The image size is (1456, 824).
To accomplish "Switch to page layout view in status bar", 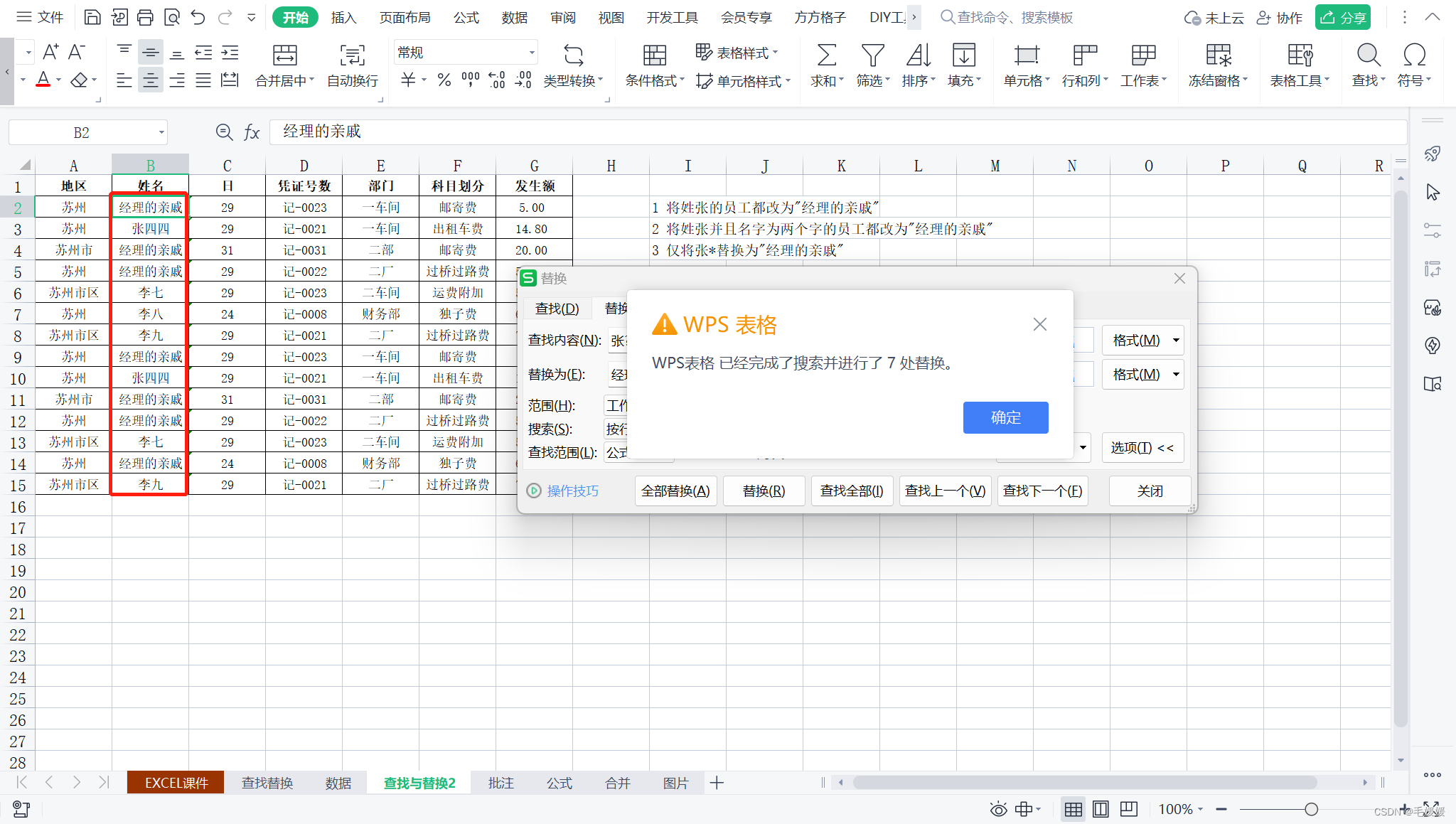I will tap(1101, 809).
